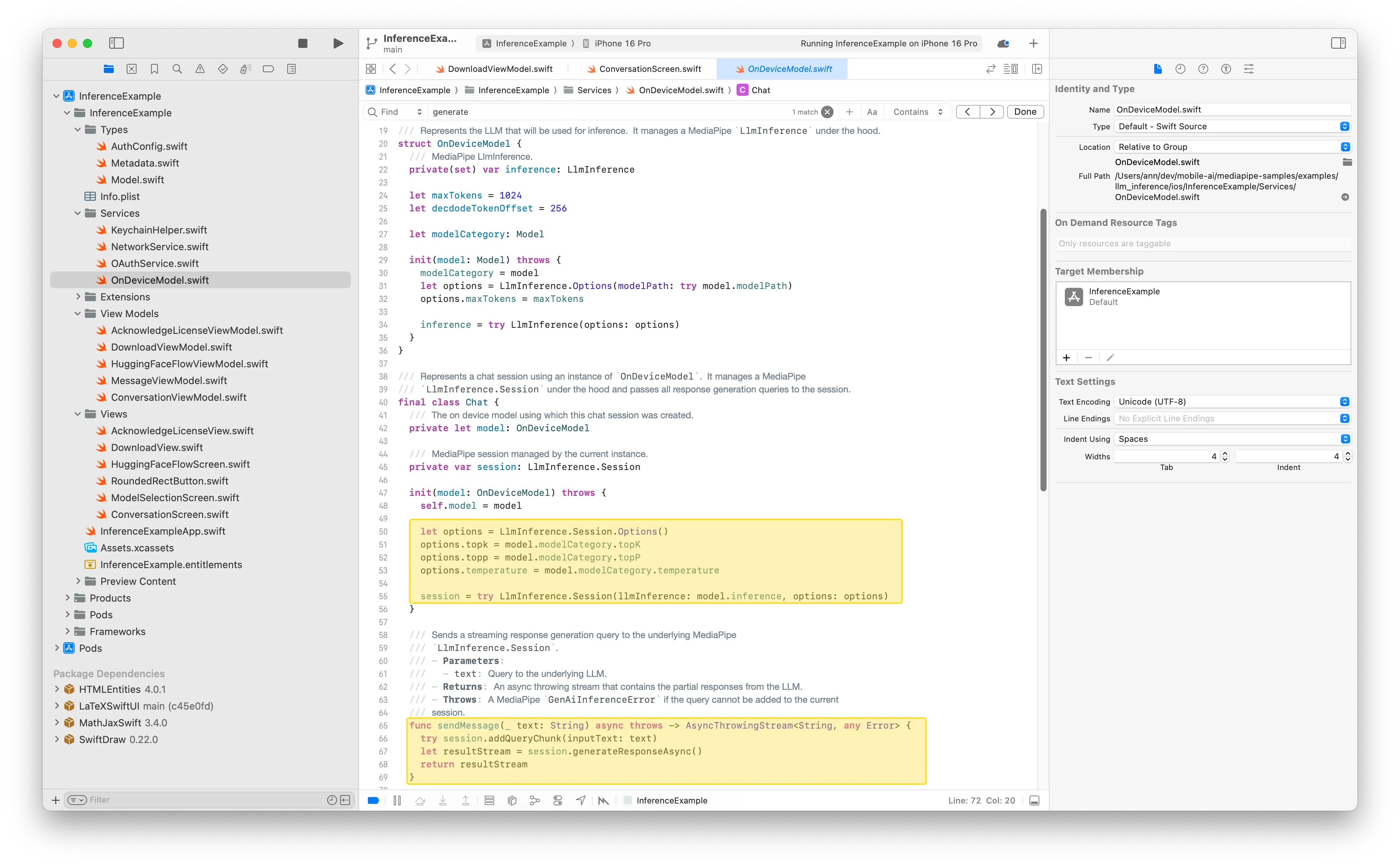Open the Quick Help inspector
This screenshot has height=867, width=1400.
click(x=1203, y=69)
